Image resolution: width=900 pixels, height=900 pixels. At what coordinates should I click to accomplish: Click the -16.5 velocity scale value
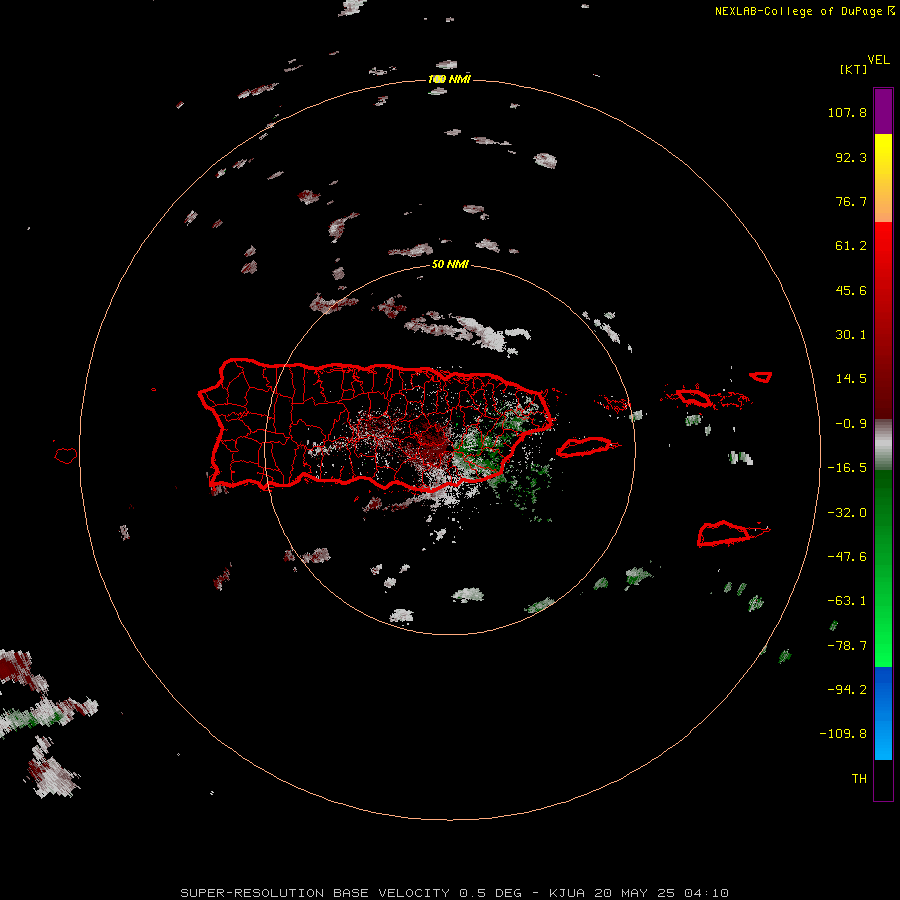847,468
